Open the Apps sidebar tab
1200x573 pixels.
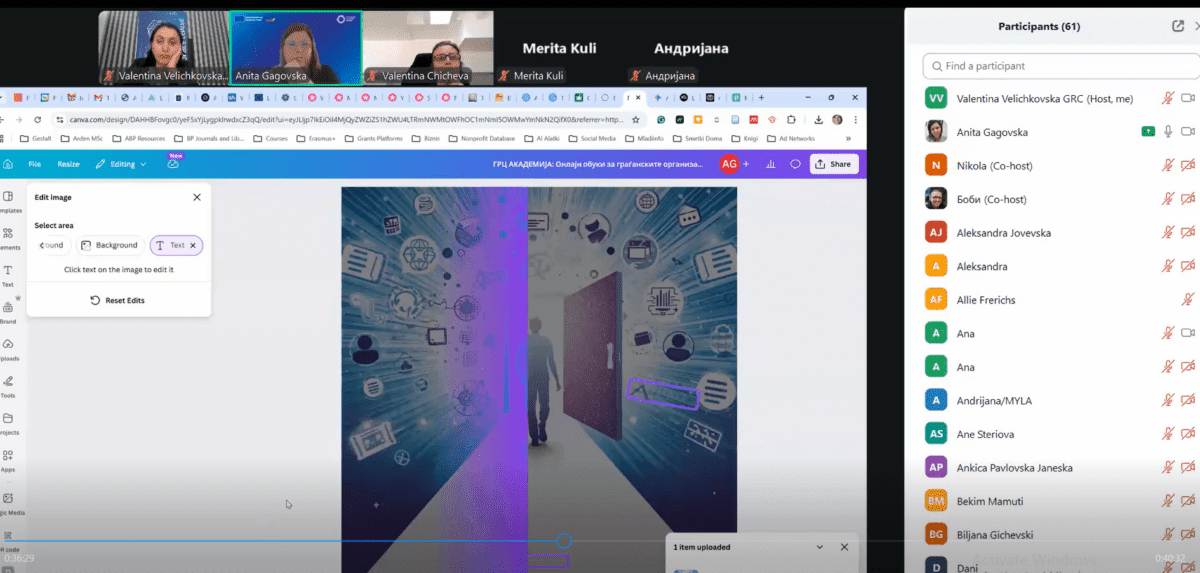coord(8,461)
